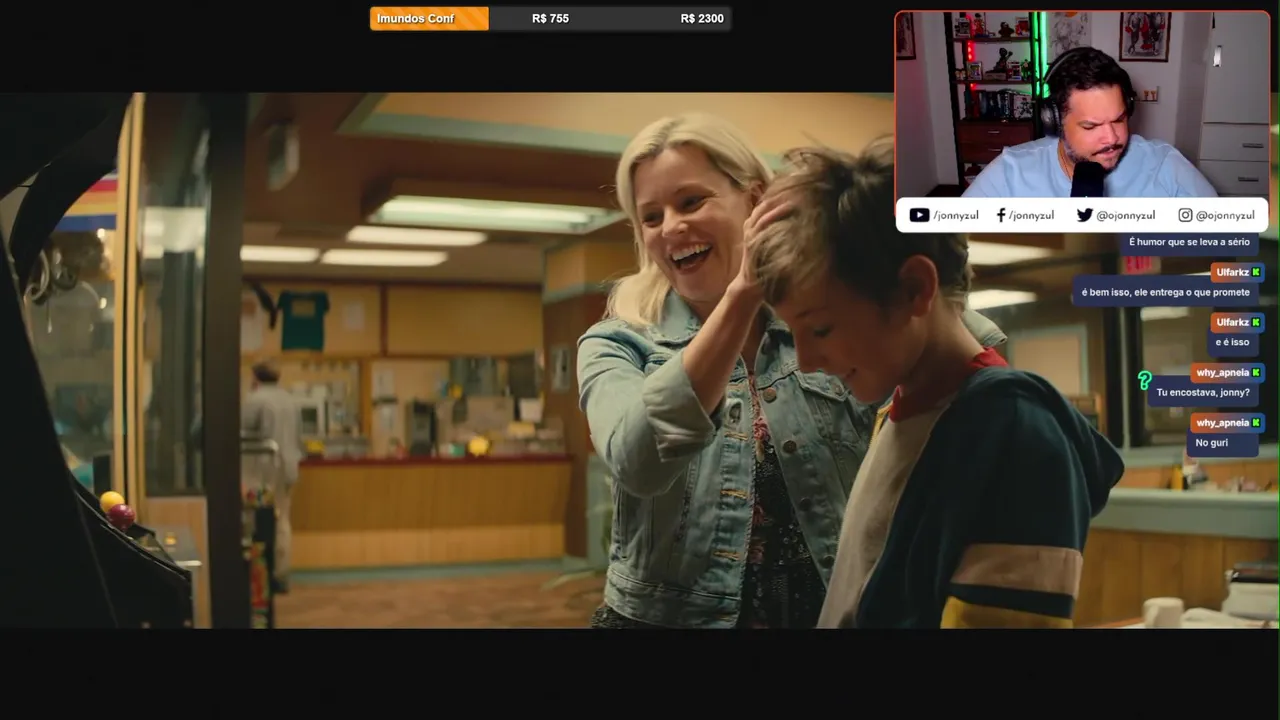Click the chat message 'É humor que se leva a sério'
The height and width of the screenshot is (720, 1280).
(x=1189, y=242)
